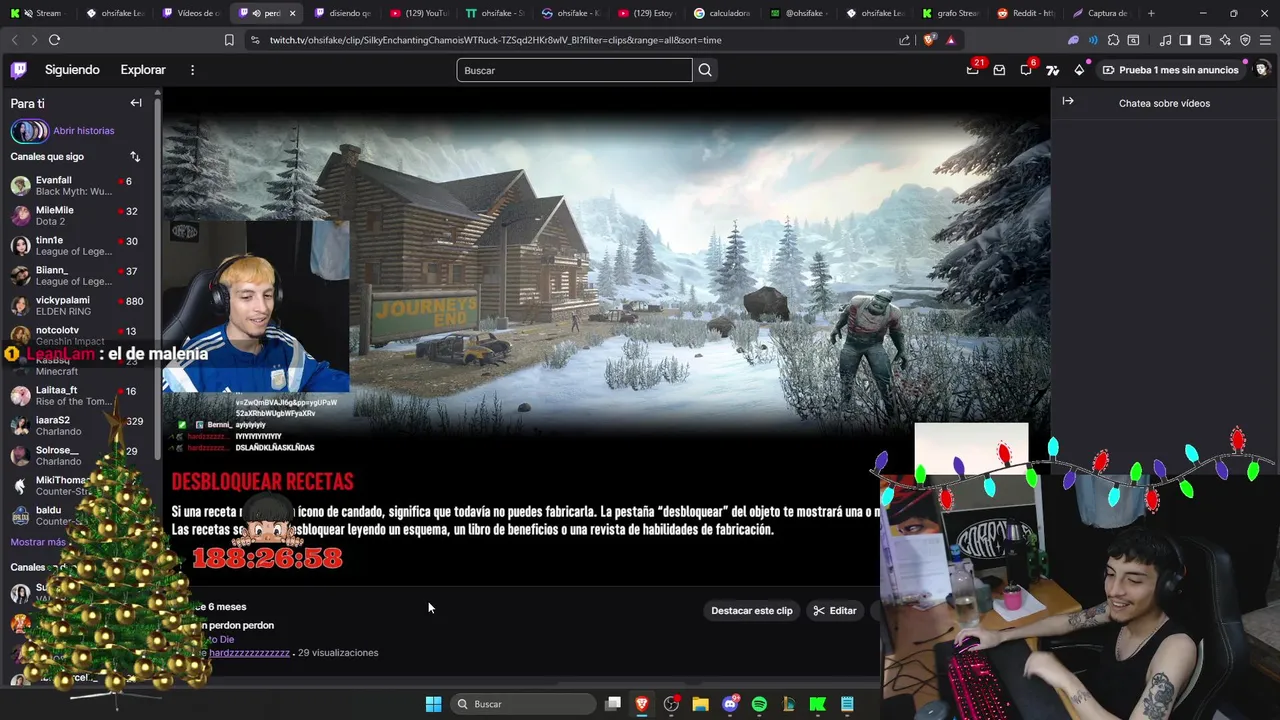Open OBS Studio from the taskbar
This screenshot has width=1280, height=720.
pos(671,704)
